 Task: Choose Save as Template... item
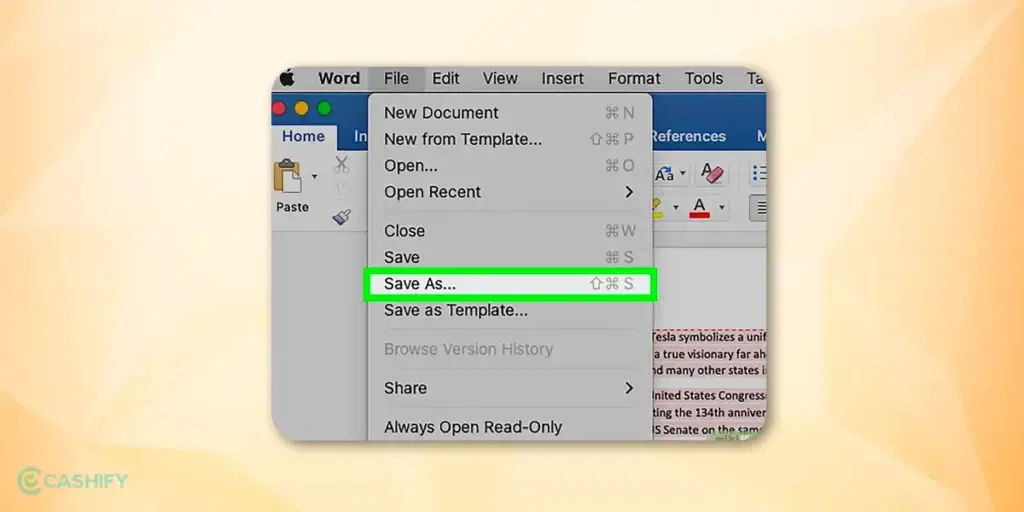point(510,311)
